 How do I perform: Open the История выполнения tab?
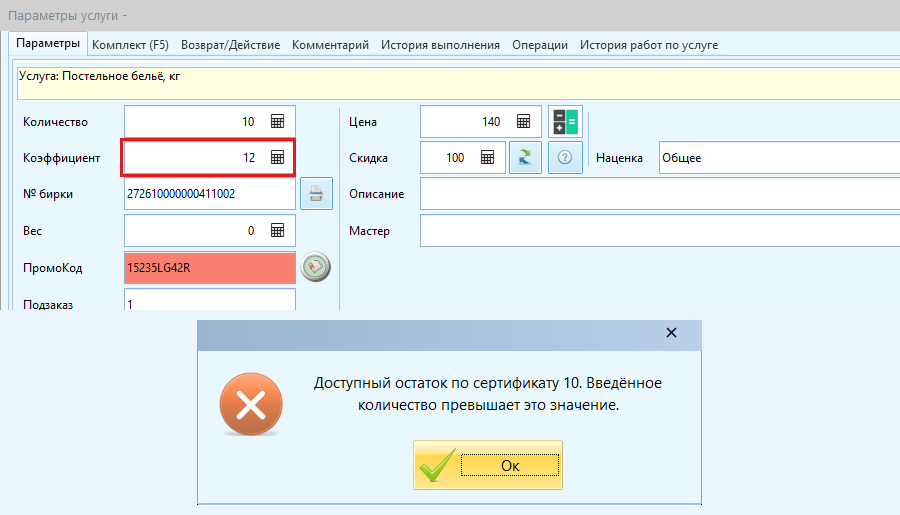440,45
